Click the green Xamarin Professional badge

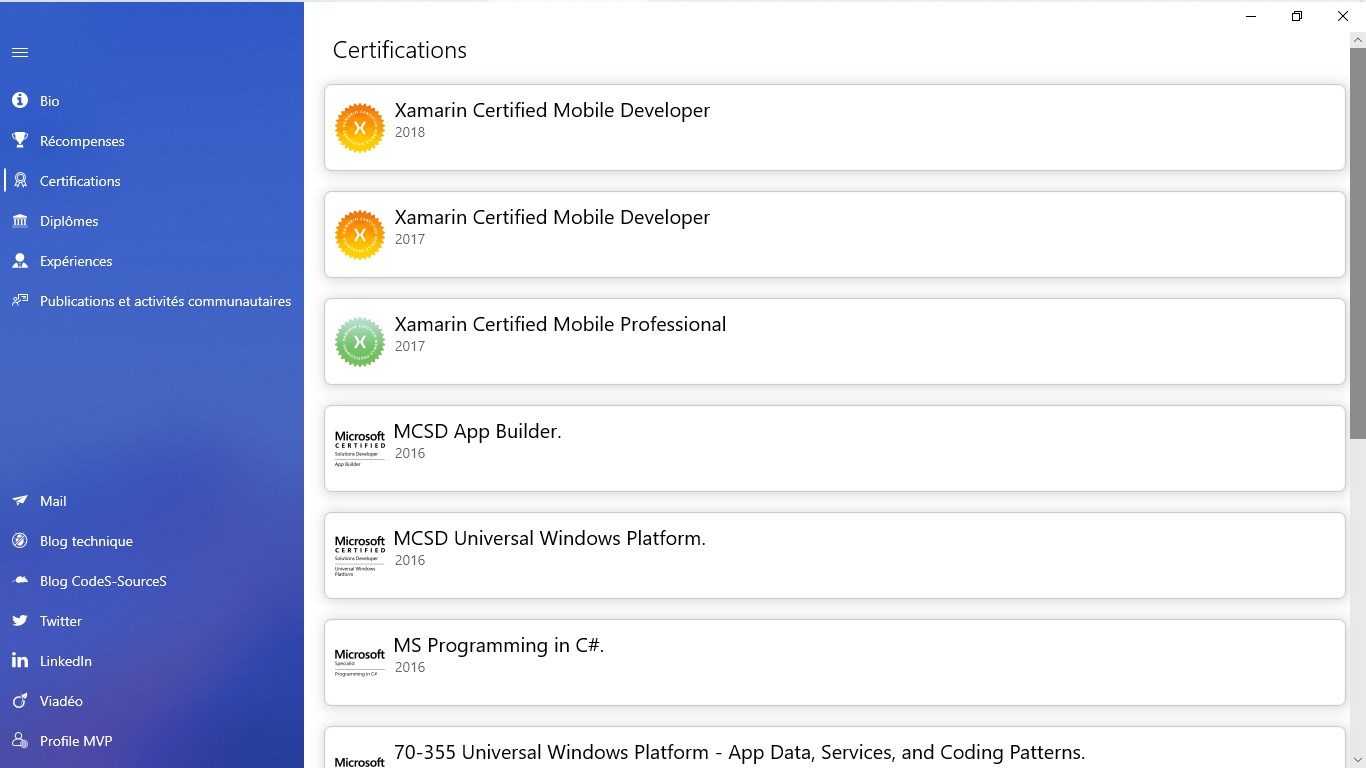pos(360,342)
